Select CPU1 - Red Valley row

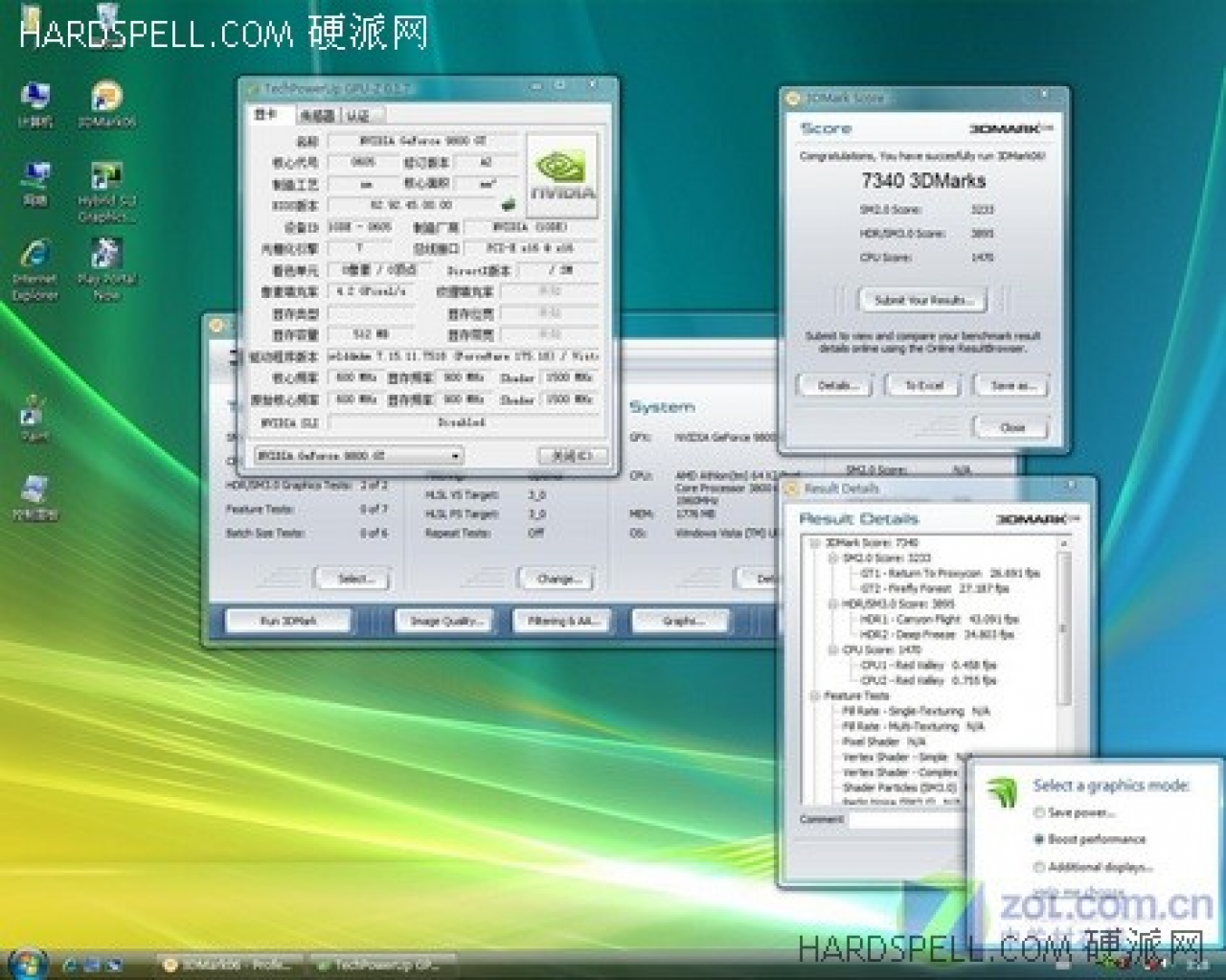928,665
